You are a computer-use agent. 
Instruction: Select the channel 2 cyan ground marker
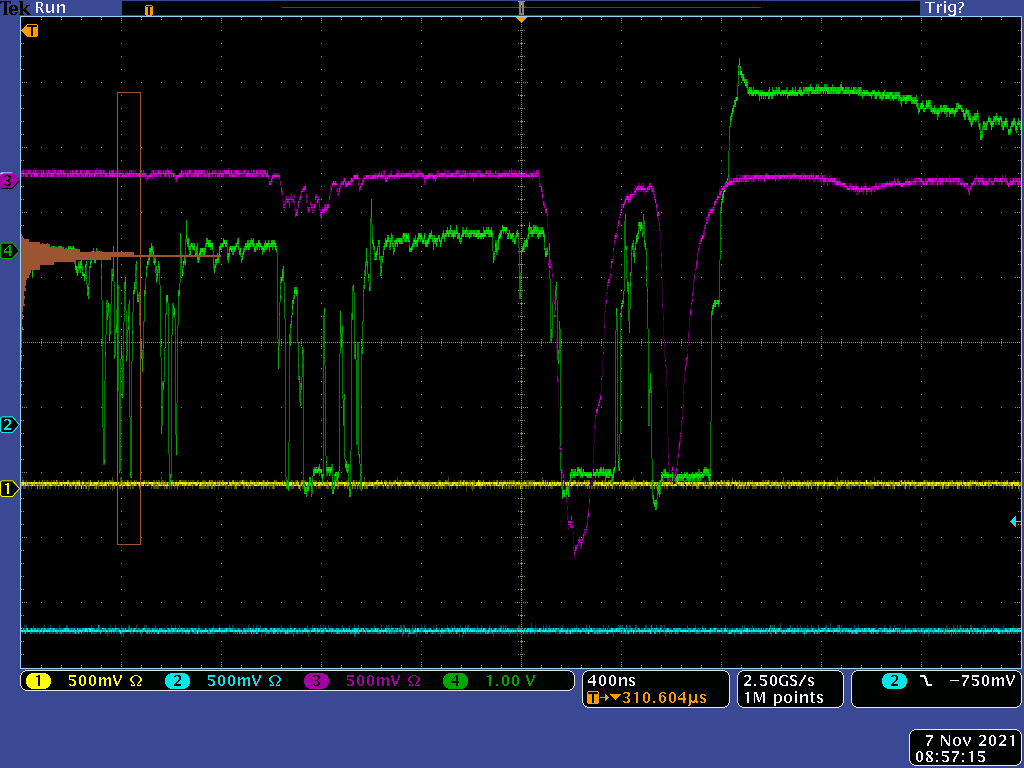tap(10, 425)
